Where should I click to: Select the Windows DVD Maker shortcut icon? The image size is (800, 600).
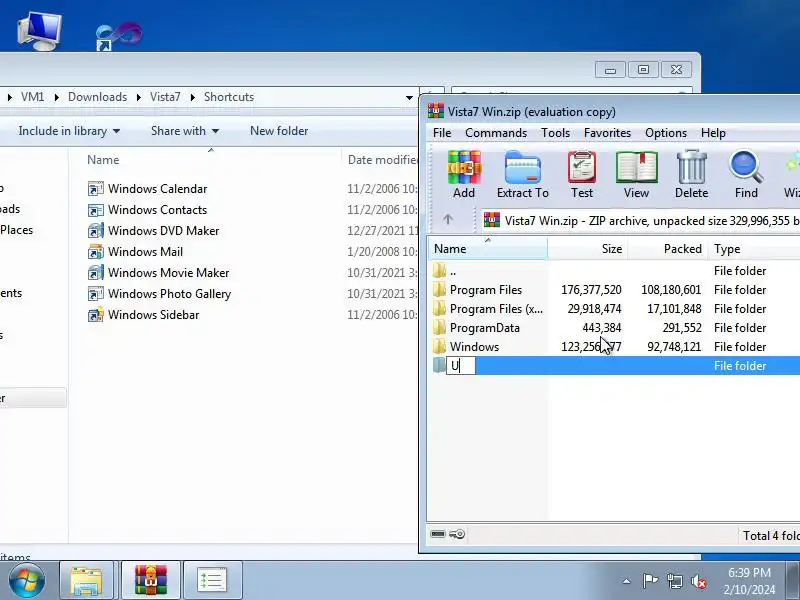coord(95,231)
